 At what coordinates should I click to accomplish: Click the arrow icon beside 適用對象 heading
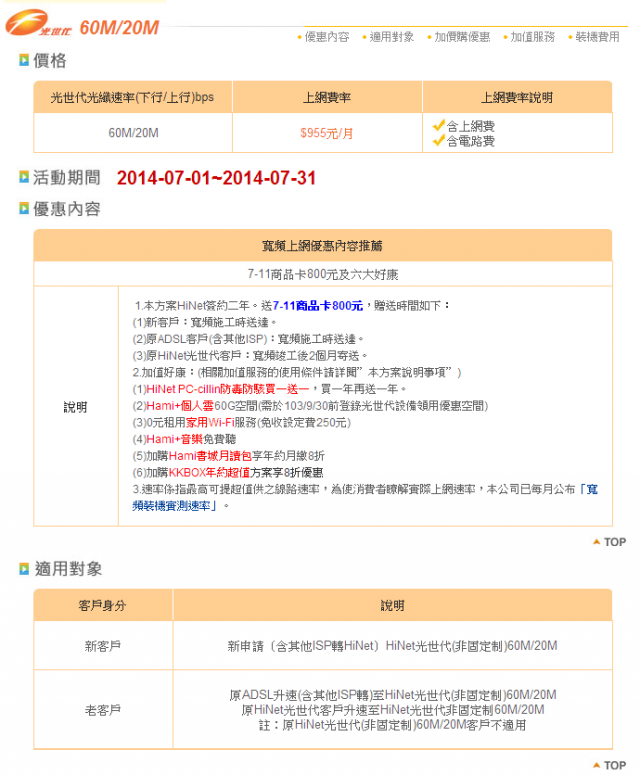[24, 569]
